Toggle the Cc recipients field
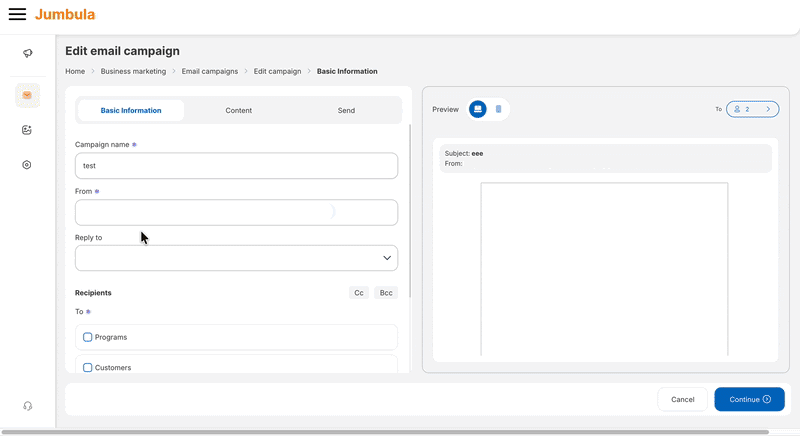Viewport: 800px width, 436px height. coord(359,293)
